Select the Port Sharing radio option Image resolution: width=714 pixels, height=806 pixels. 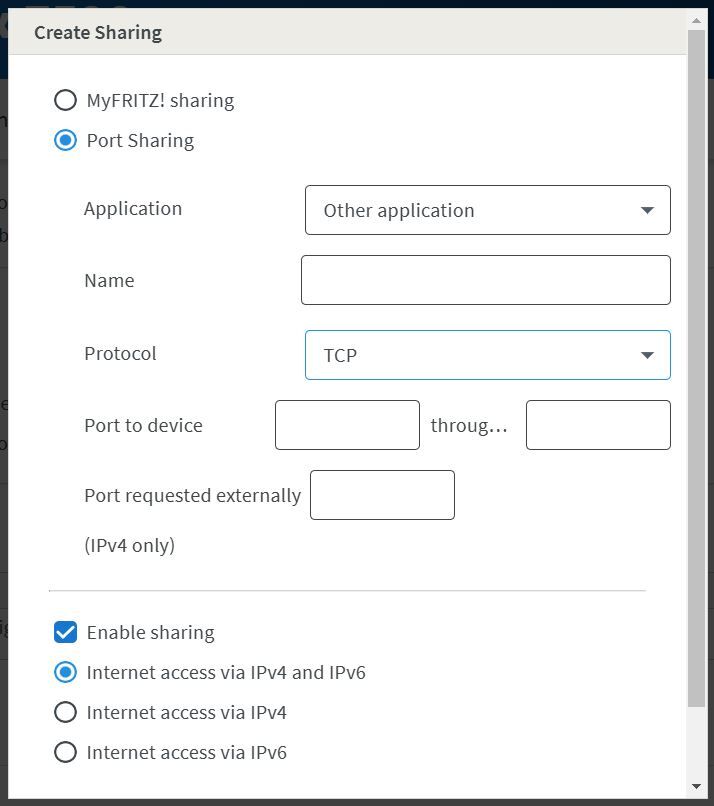point(65,140)
